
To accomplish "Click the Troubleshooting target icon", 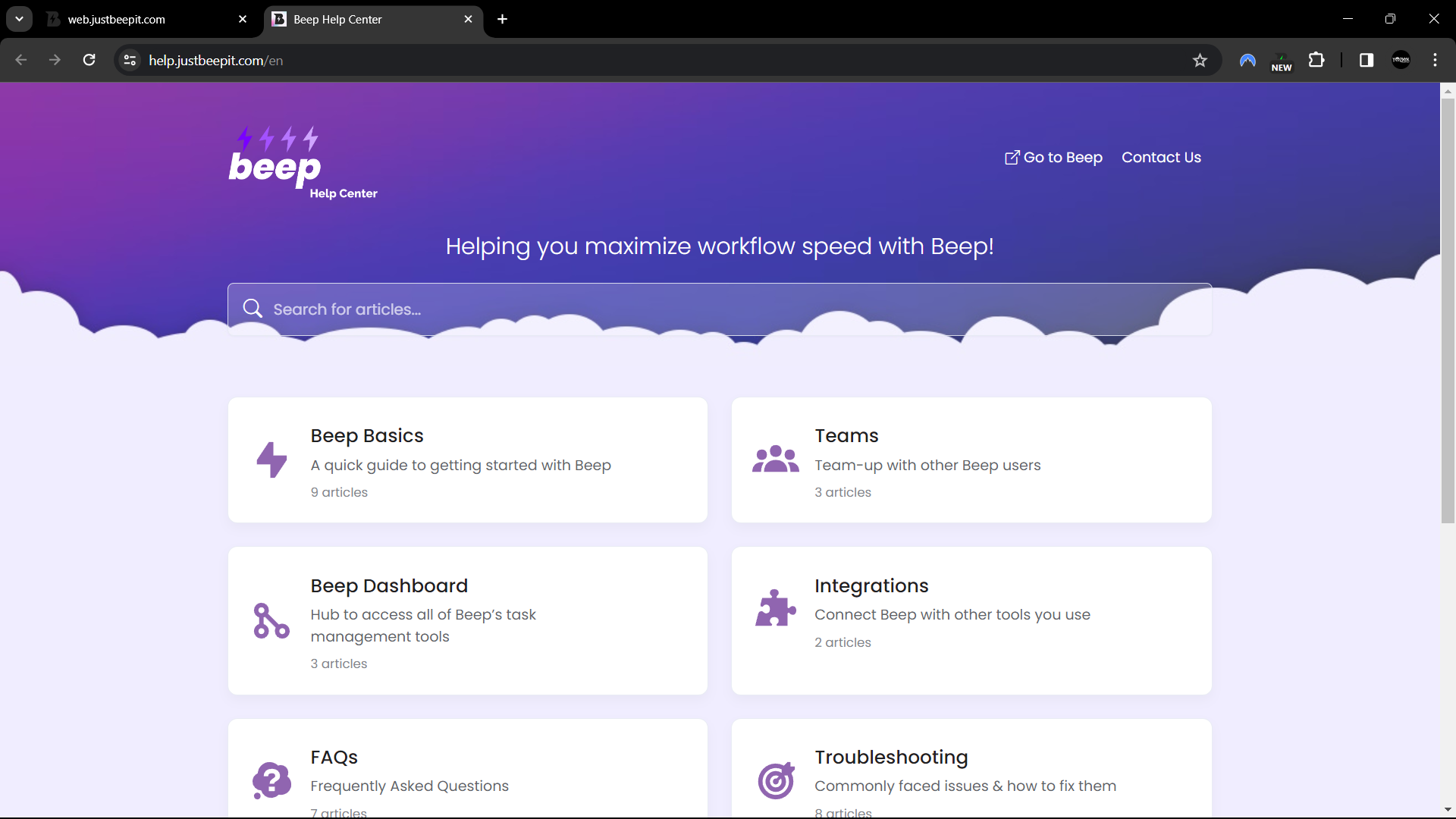I will point(776,780).
